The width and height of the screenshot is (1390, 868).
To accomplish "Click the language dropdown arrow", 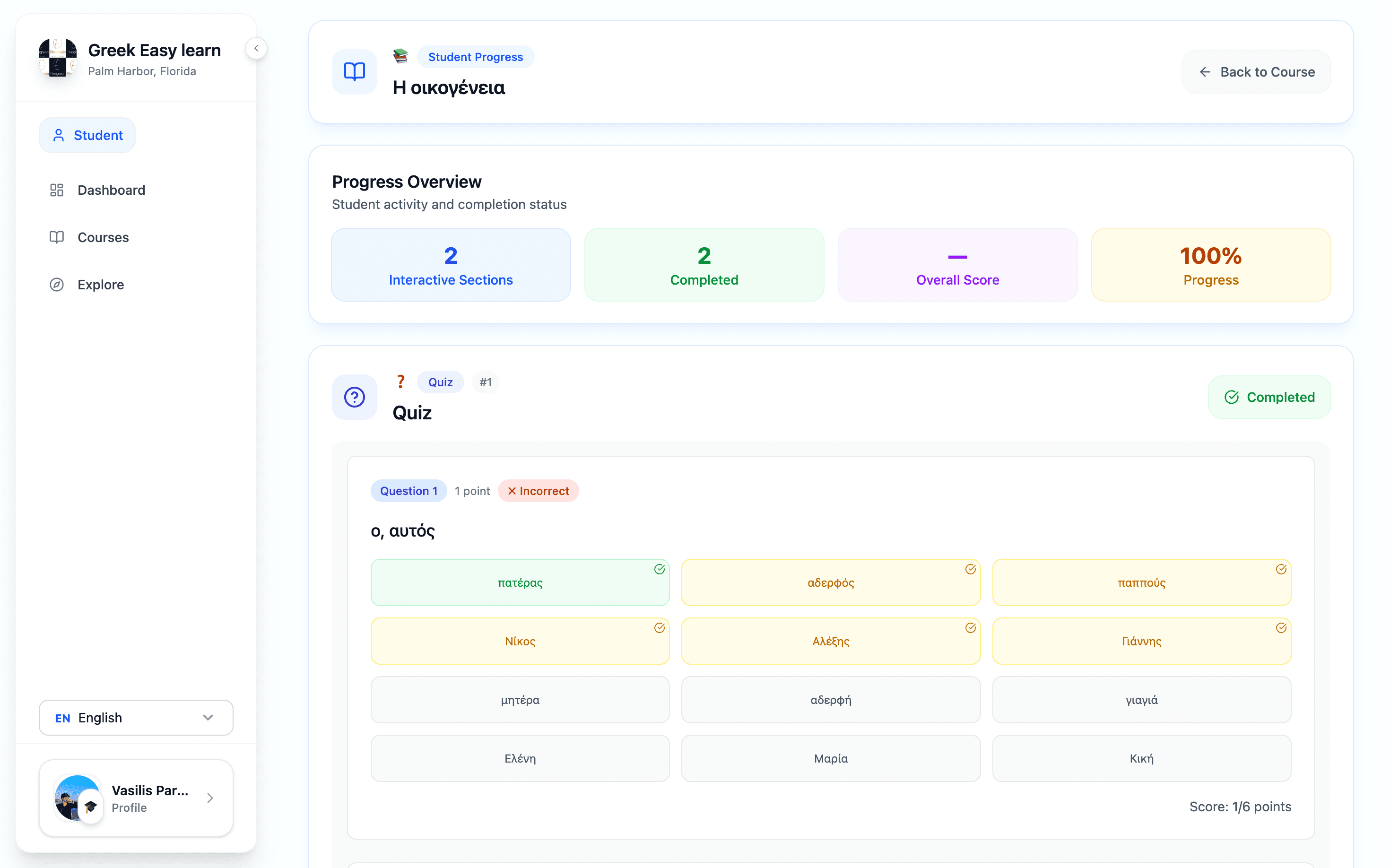I will pyautogui.click(x=208, y=718).
